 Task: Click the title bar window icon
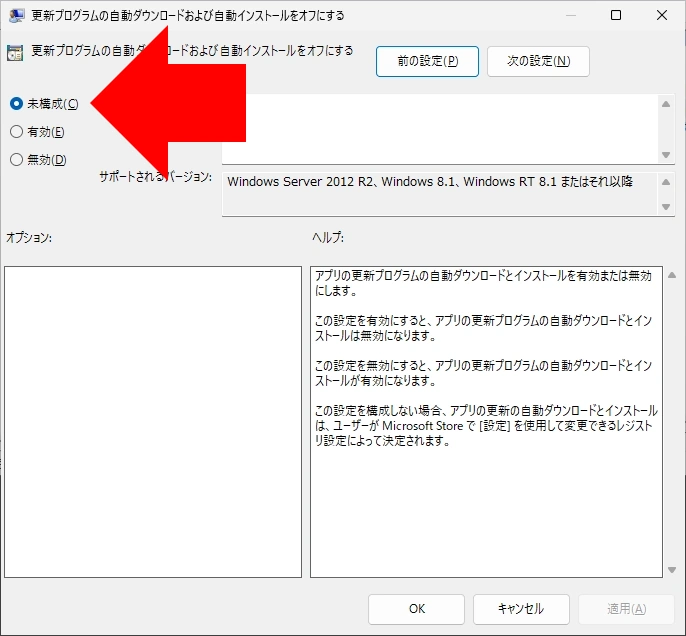tap(16, 15)
